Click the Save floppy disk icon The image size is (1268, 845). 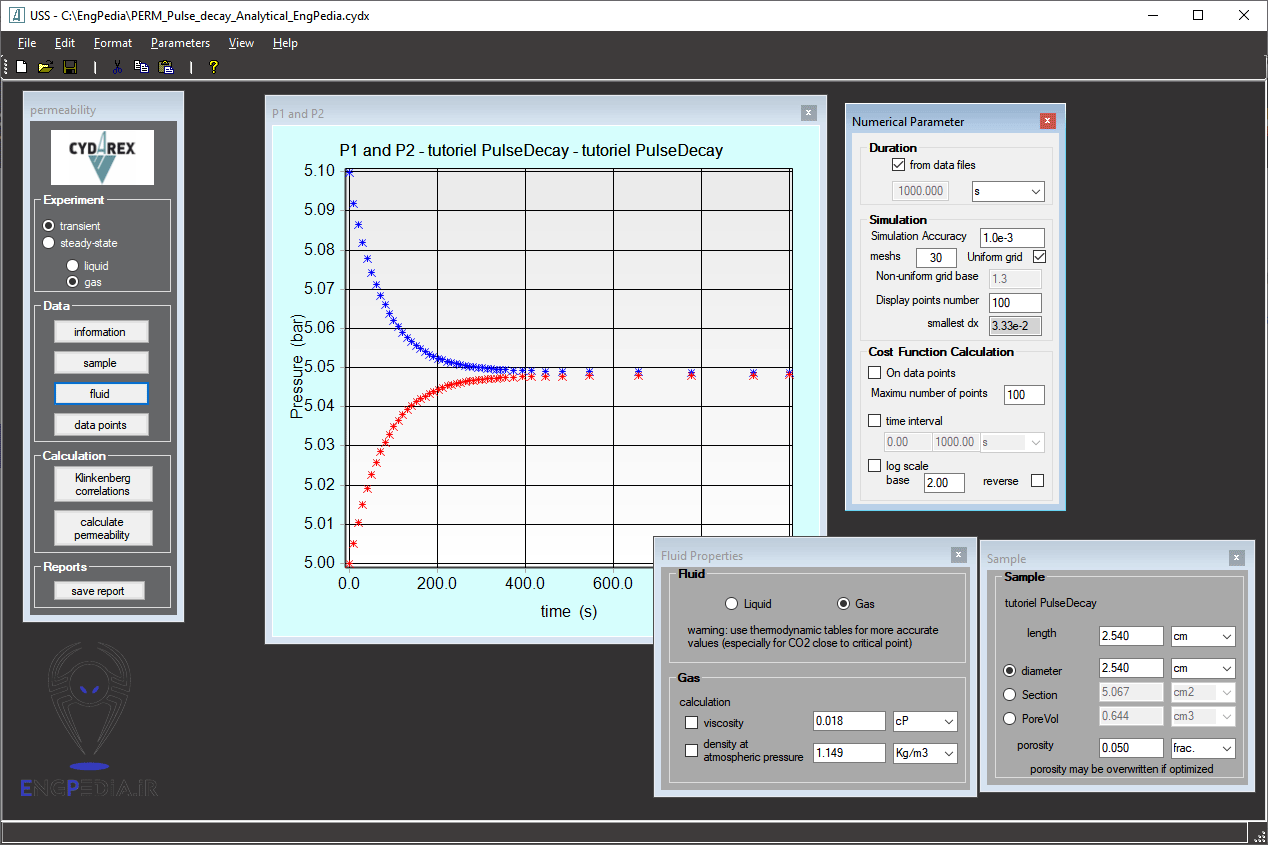(70, 67)
